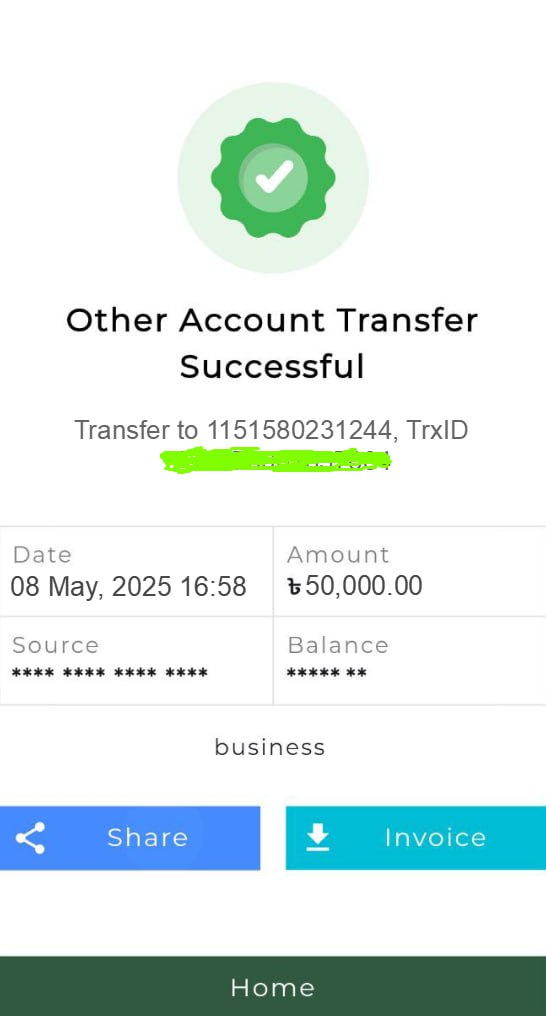The width and height of the screenshot is (546, 1016).
Task: Tap the ৳50,000.00 amount value
Action: (355, 586)
